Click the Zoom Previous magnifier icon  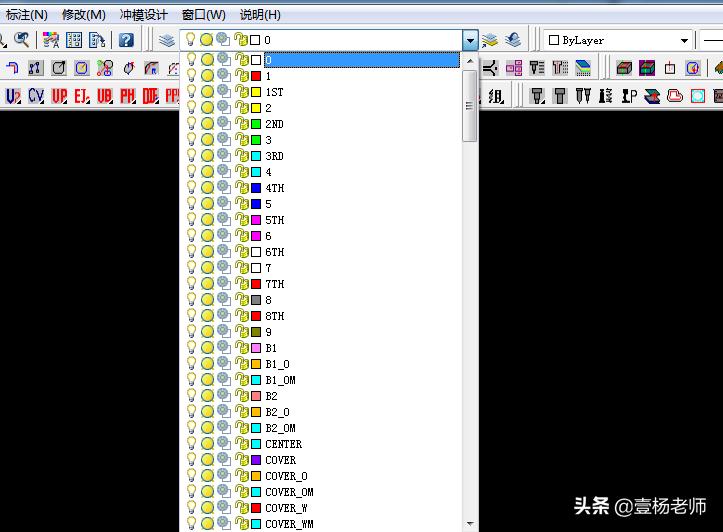coord(22,40)
